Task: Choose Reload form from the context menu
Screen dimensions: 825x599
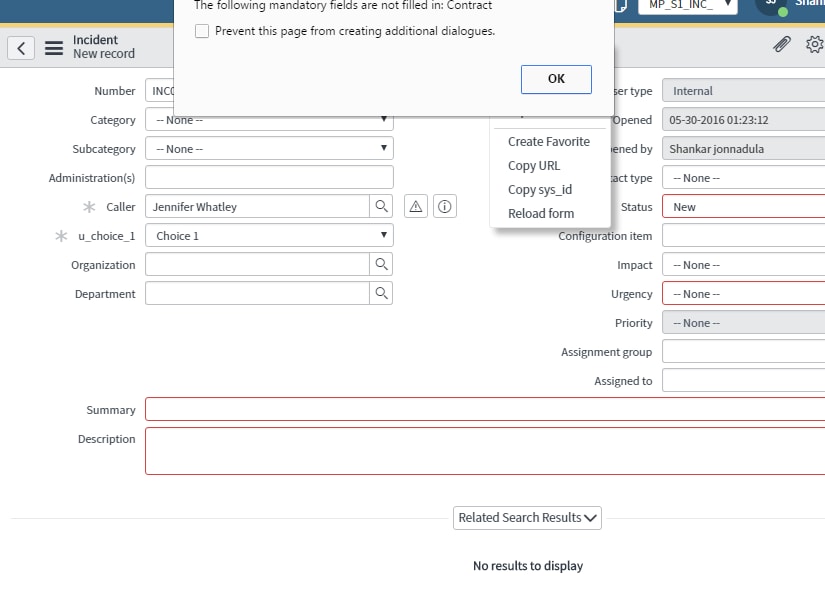Action: tap(541, 214)
